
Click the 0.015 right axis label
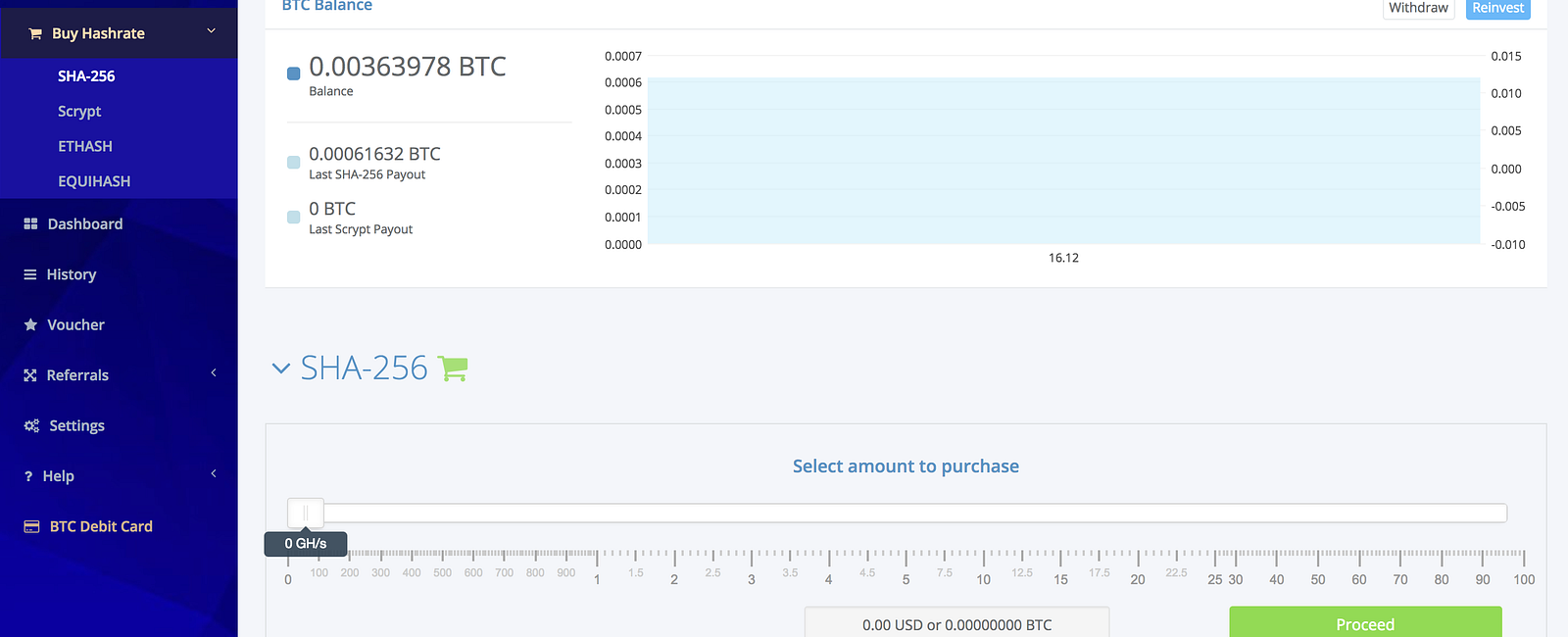(x=1506, y=56)
